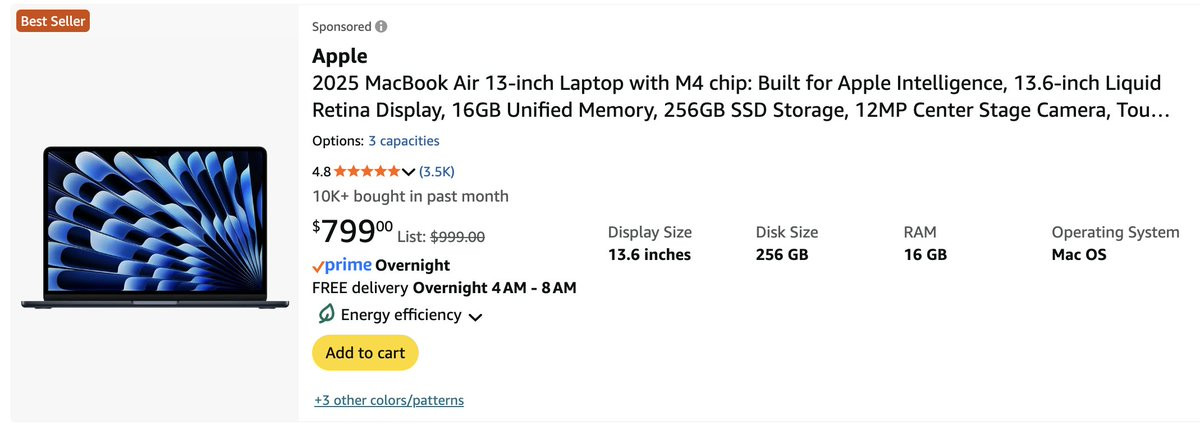Click the 4.8 rating number
This screenshot has height=429, width=1200.
(x=321, y=171)
